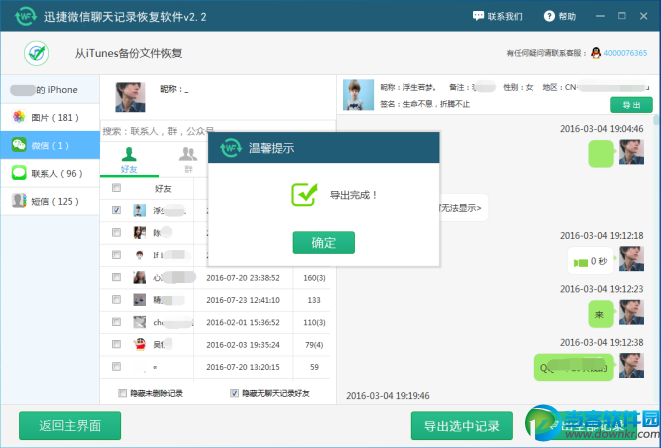Click avatar of 2016-07-20 23:38:52 contact row
Image resolution: width=661 pixels, height=448 pixels.
140,277
